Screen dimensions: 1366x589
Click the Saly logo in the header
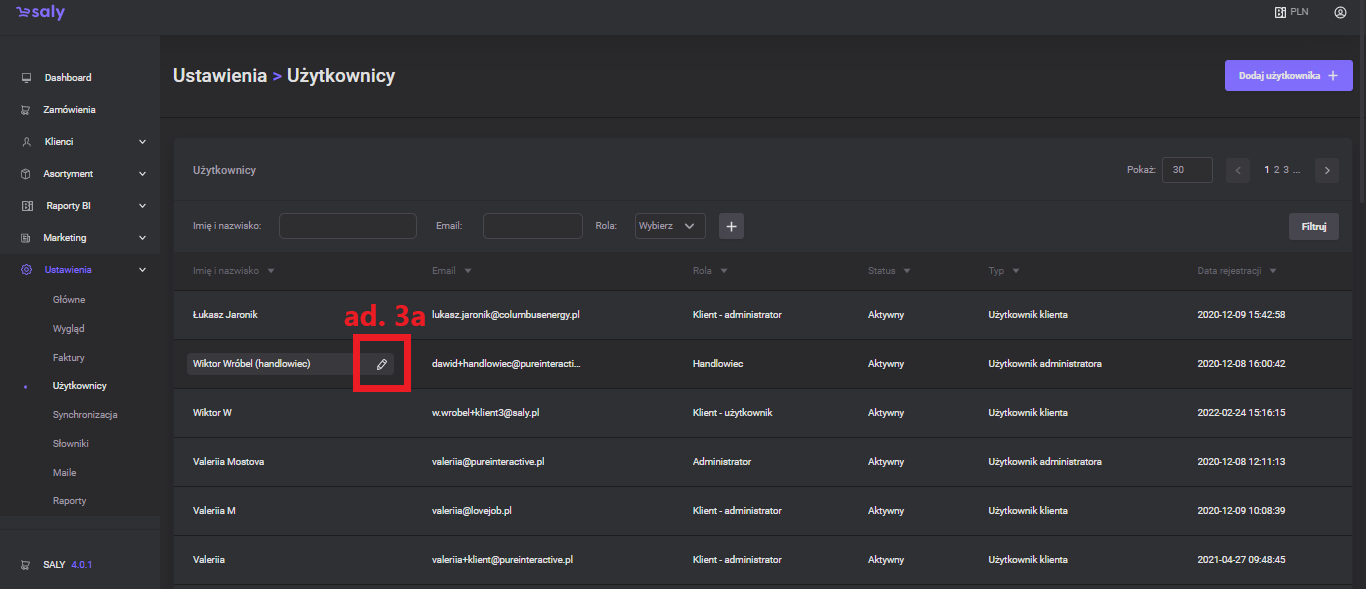pyautogui.click(x=40, y=13)
